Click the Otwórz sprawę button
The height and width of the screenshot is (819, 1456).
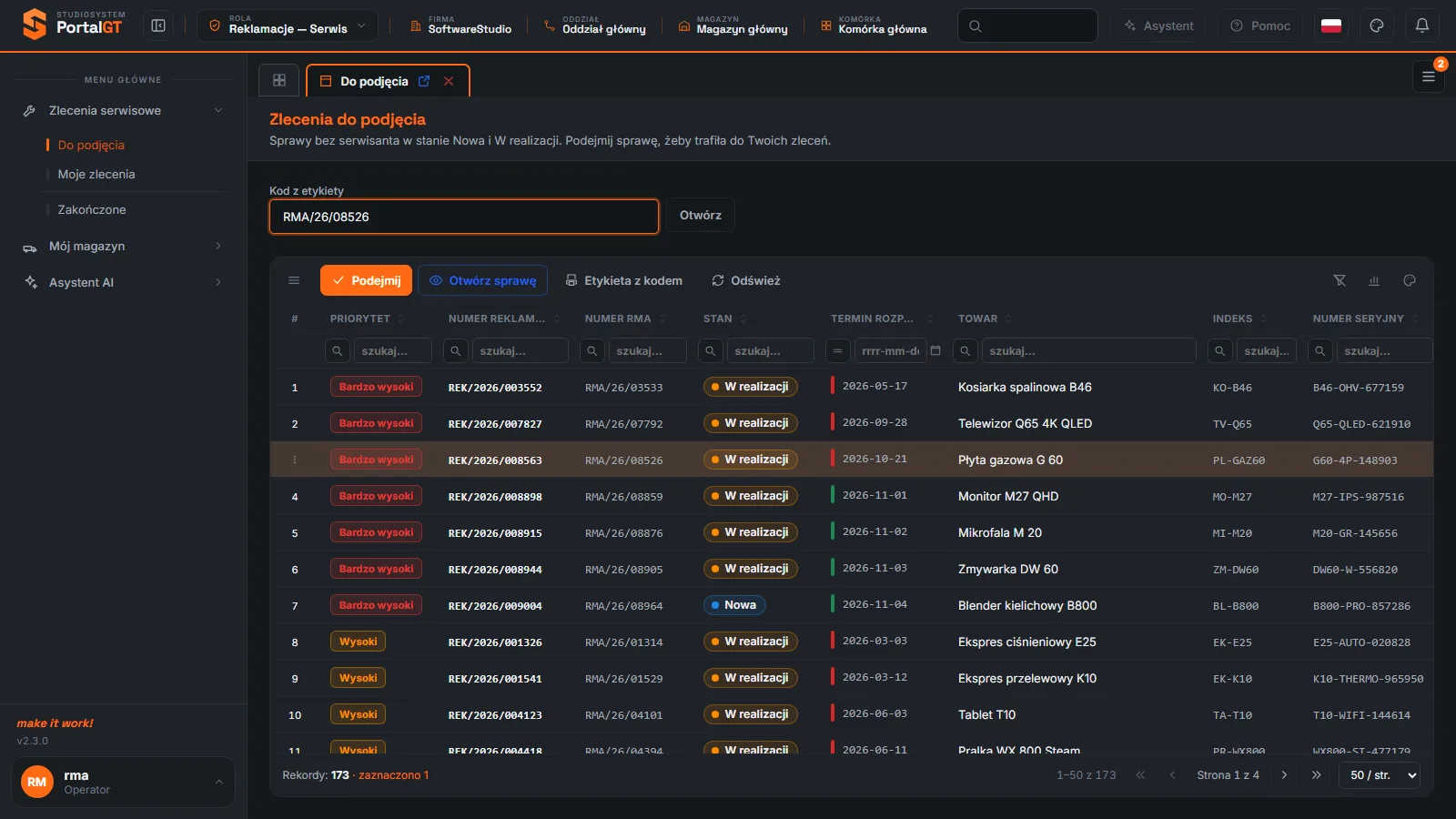coord(482,280)
